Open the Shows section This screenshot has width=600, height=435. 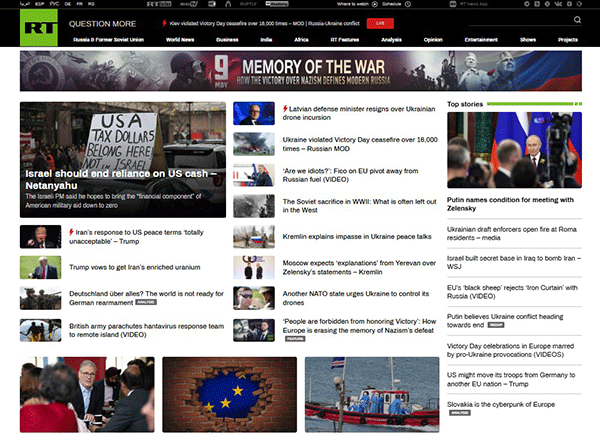[528, 40]
